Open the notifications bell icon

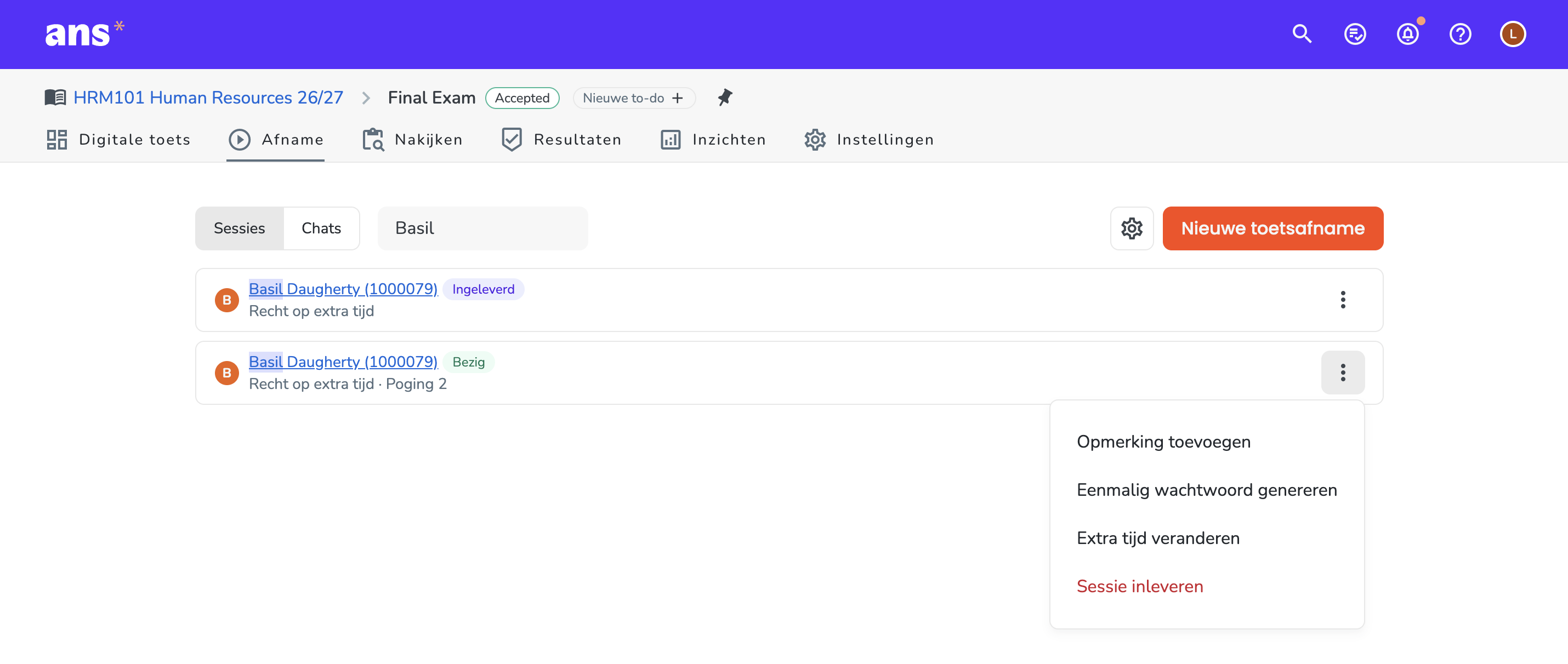(x=1407, y=34)
